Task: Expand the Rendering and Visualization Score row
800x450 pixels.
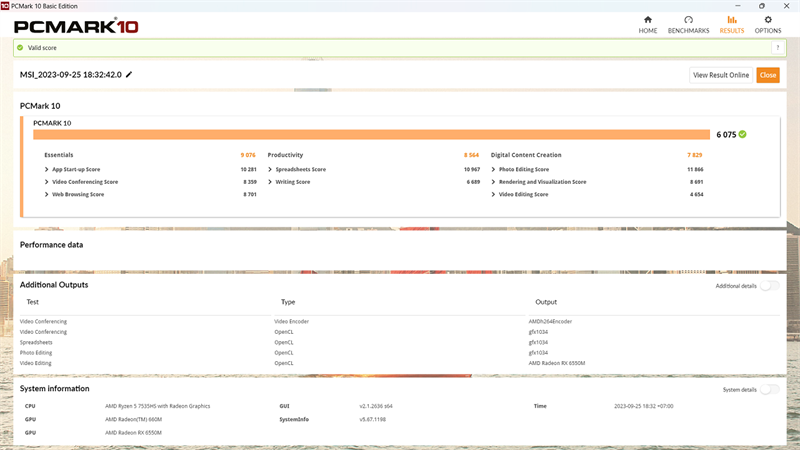Action: pyautogui.click(x=494, y=182)
